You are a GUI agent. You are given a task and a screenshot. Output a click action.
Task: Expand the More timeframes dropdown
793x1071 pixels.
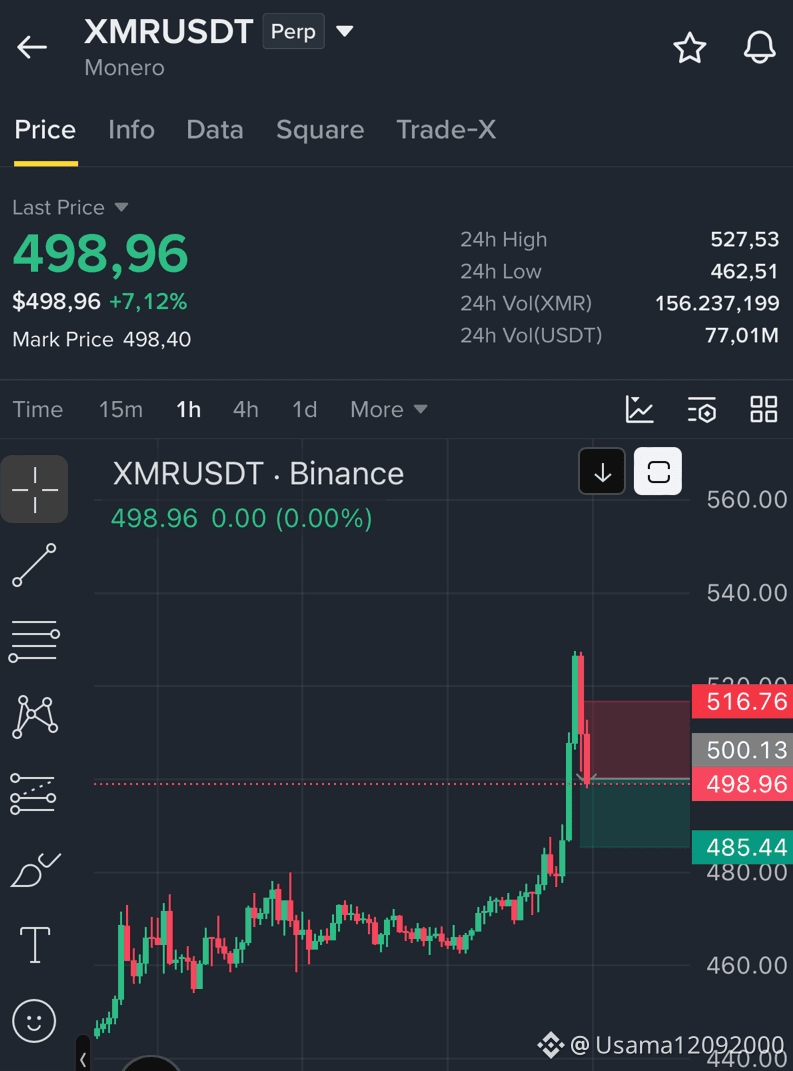click(389, 409)
